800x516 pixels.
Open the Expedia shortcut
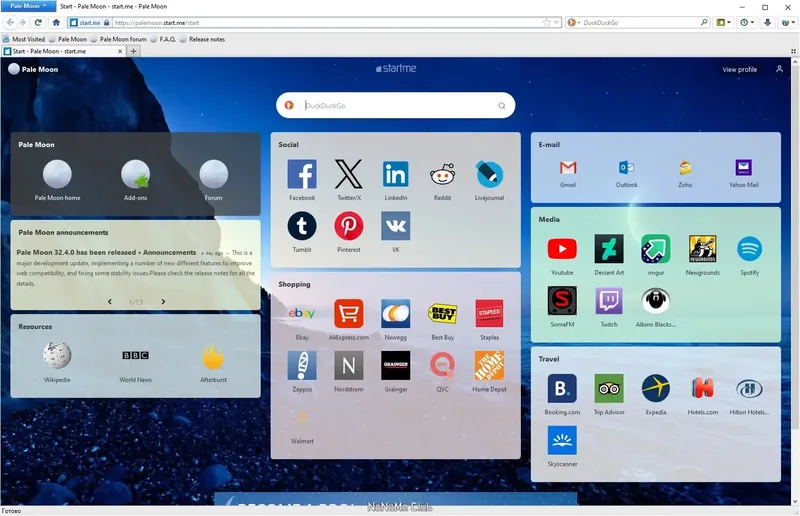656,388
